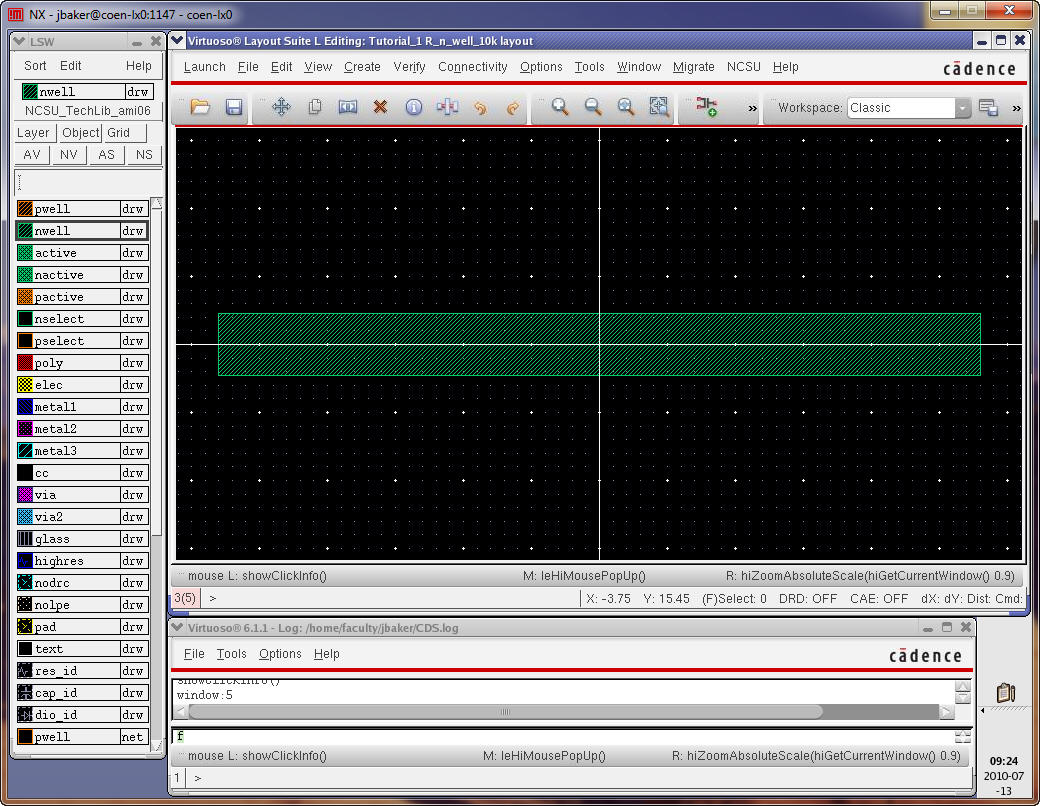The width and height of the screenshot is (1040, 806).
Task: Toggle NV no layers visible button
Action: pos(68,155)
